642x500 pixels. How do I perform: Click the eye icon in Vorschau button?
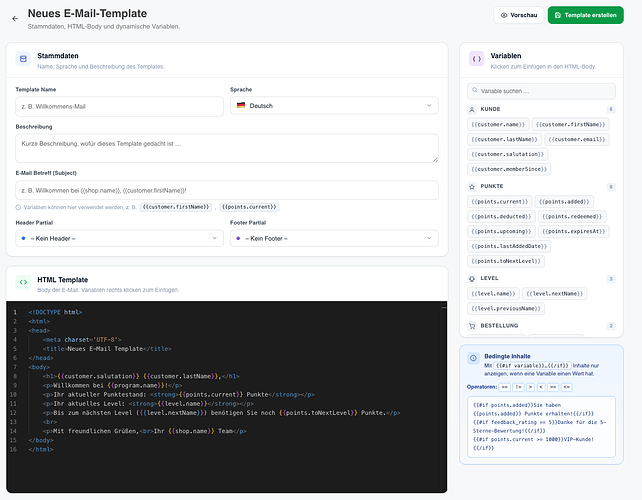pyautogui.click(x=504, y=15)
